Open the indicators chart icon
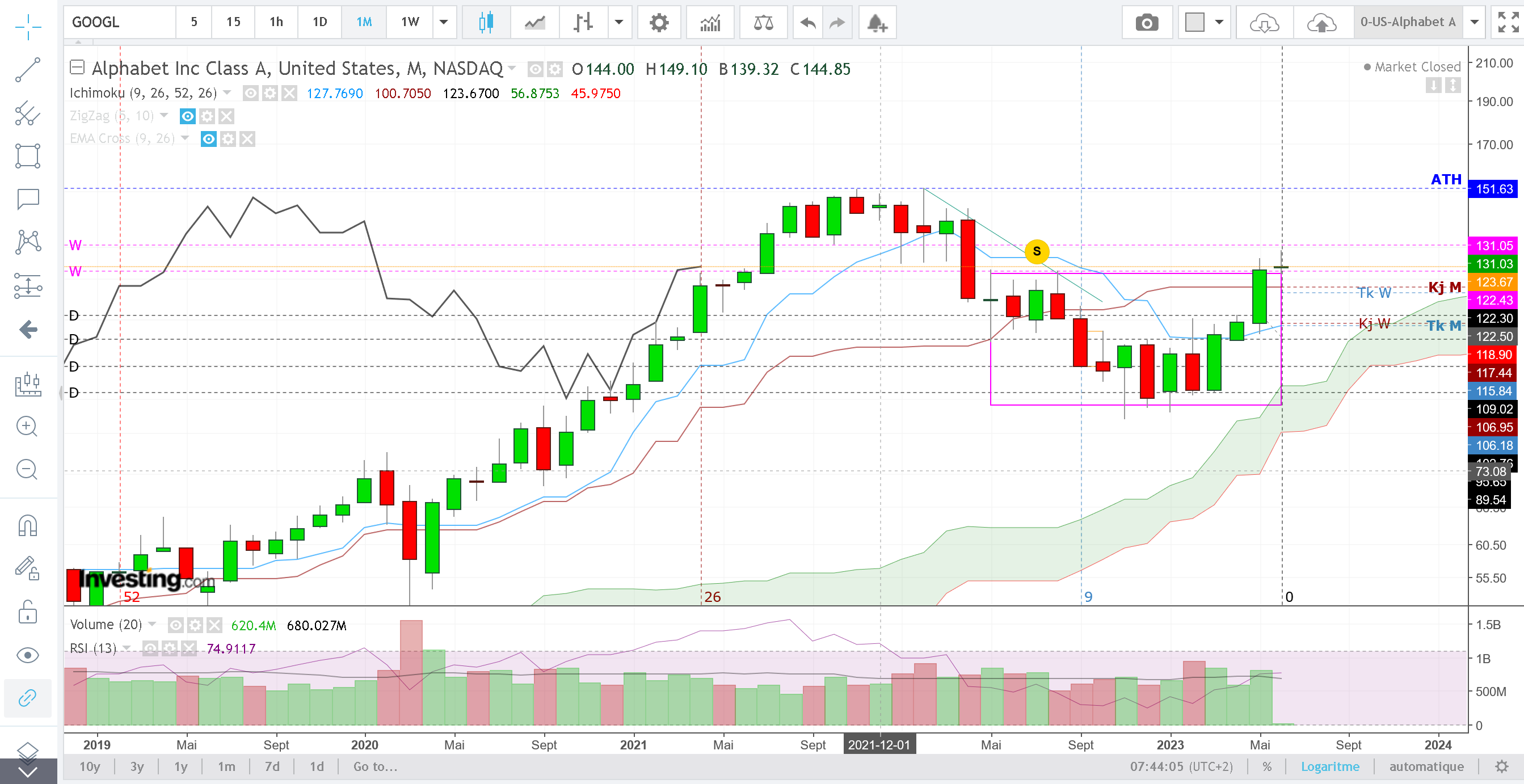The width and height of the screenshot is (1524, 784). (710, 23)
